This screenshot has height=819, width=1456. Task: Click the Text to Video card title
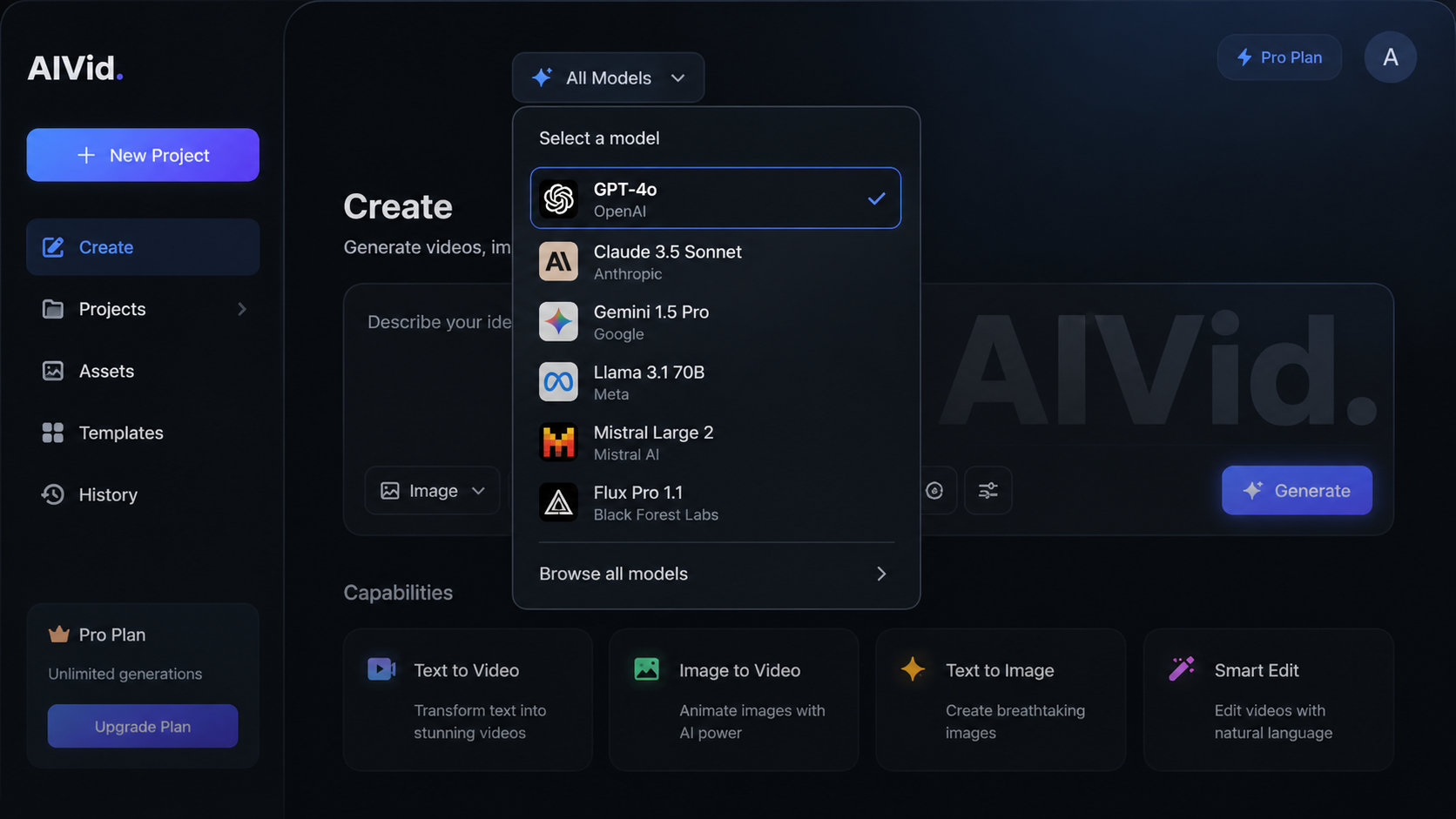click(x=466, y=670)
